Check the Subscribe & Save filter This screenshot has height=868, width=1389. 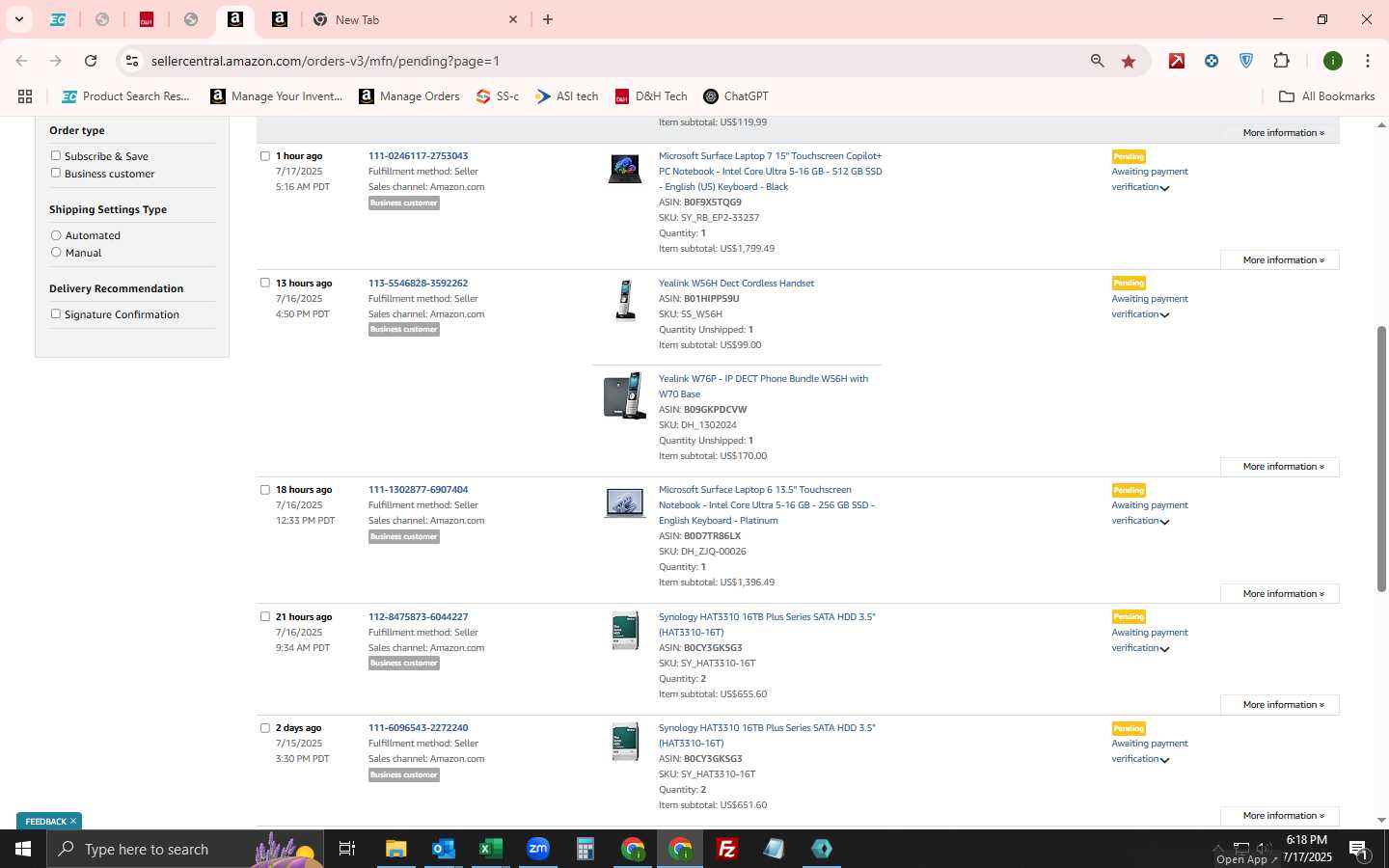[x=56, y=155]
